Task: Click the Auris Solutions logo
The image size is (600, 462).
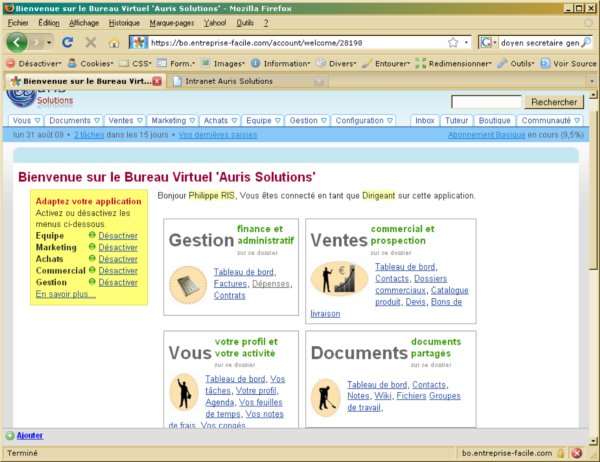Action: point(39,98)
